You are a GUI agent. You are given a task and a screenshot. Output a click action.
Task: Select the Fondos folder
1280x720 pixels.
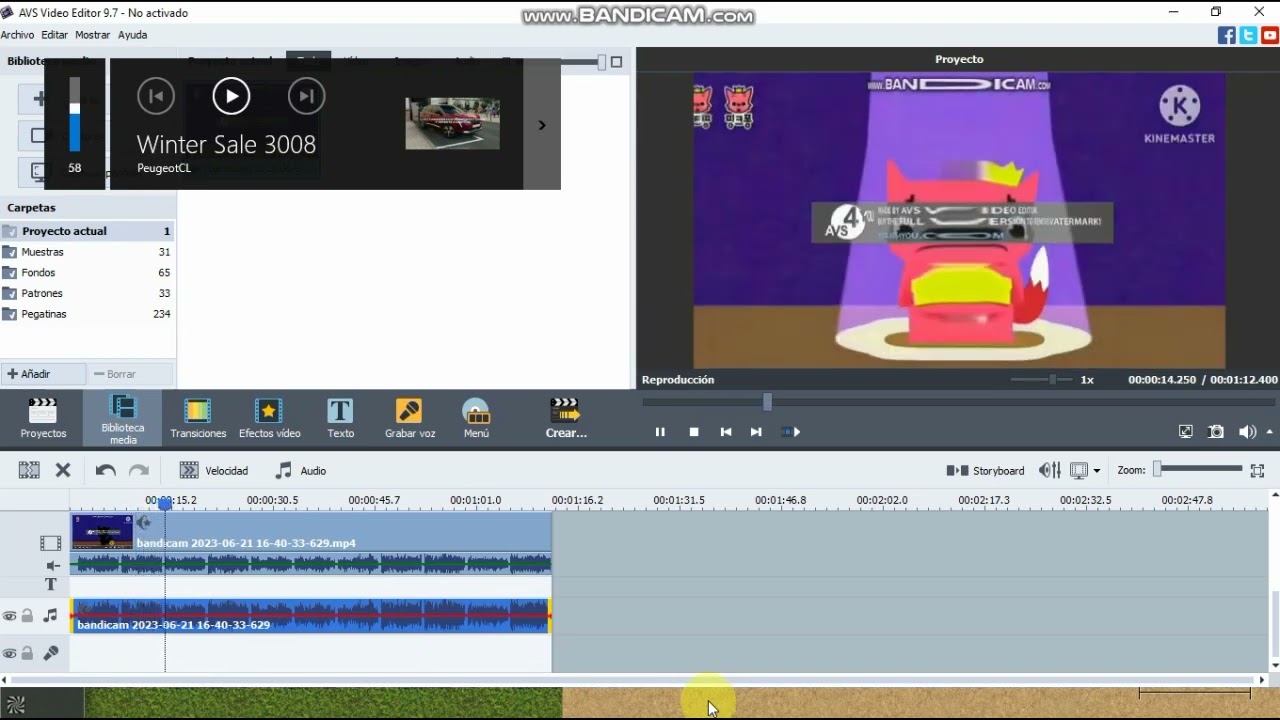point(87,273)
